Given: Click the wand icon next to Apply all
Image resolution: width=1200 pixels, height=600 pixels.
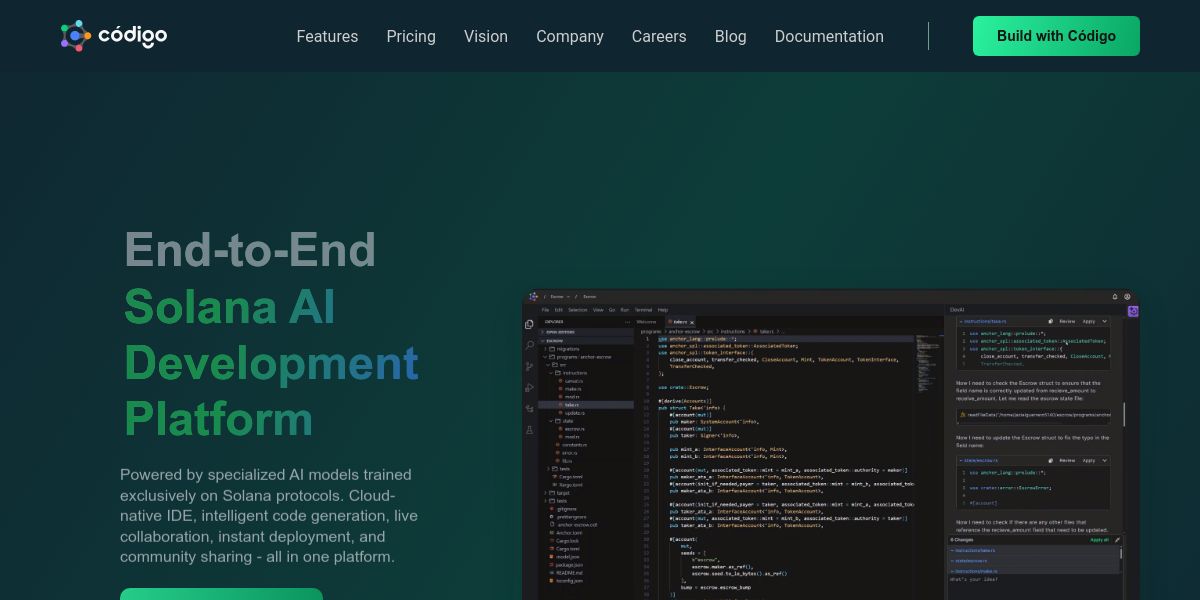Looking at the screenshot, I should [x=1117, y=540].
